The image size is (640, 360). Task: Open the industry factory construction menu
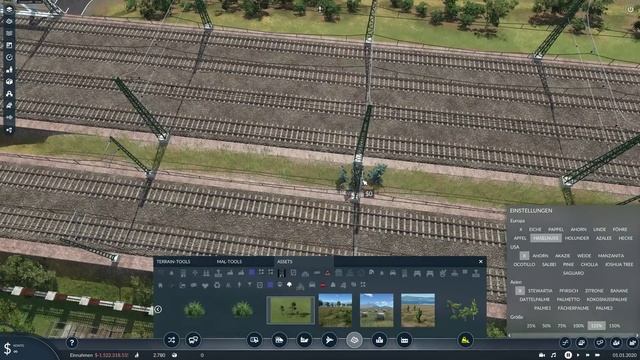[x=404, y=340]
